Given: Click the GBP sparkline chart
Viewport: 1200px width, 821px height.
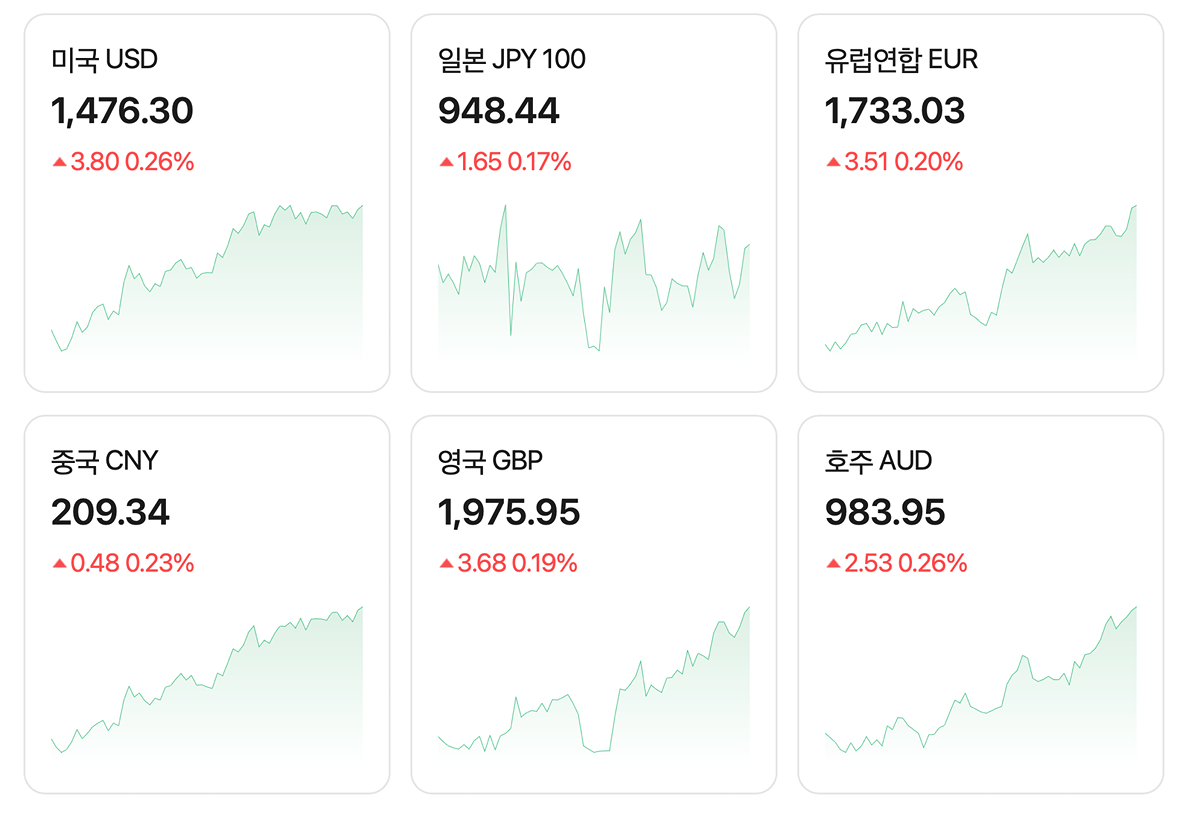Looking at the screenshot, I should (594, 682).
